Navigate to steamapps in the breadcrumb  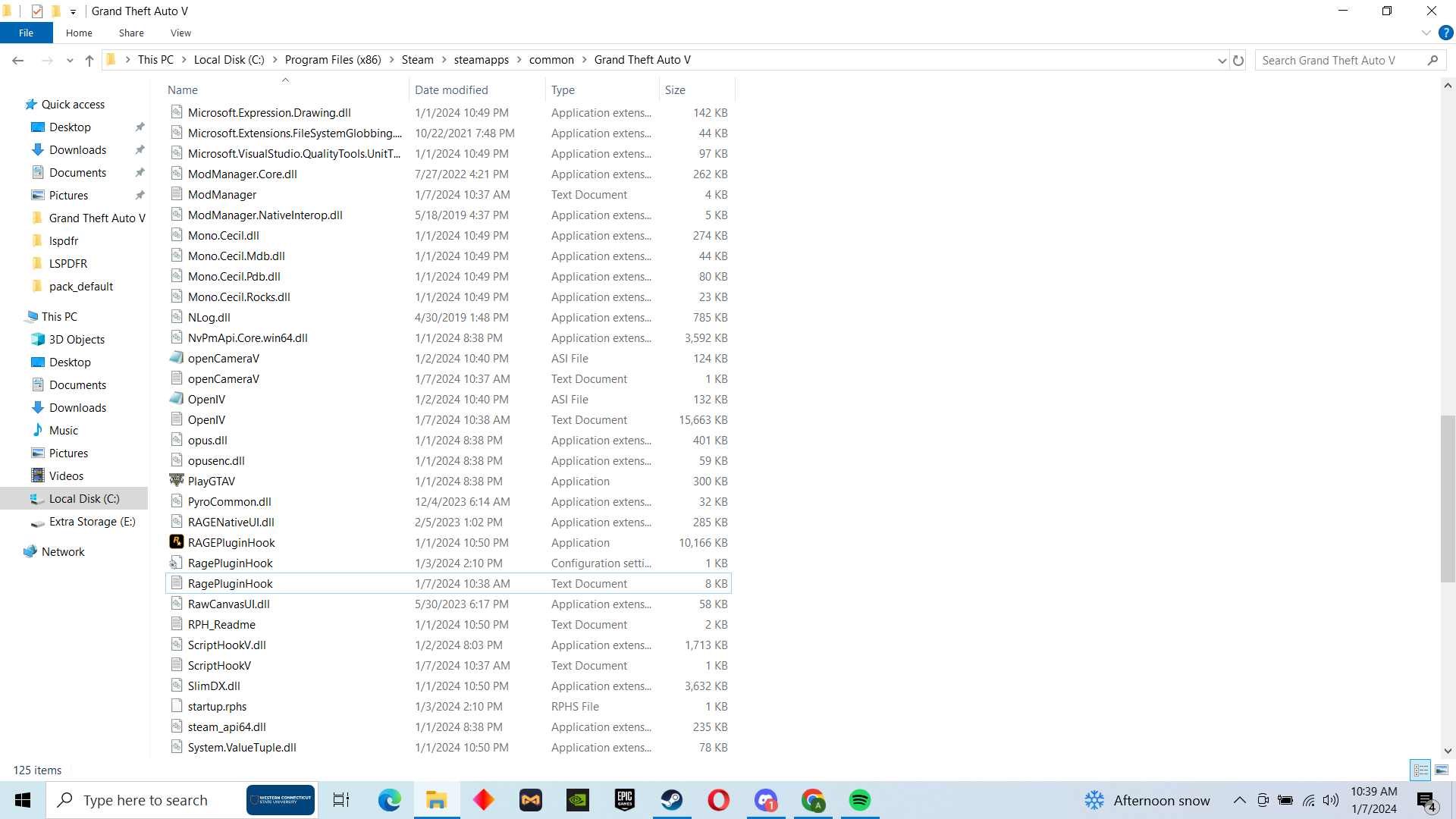point(481,60)
